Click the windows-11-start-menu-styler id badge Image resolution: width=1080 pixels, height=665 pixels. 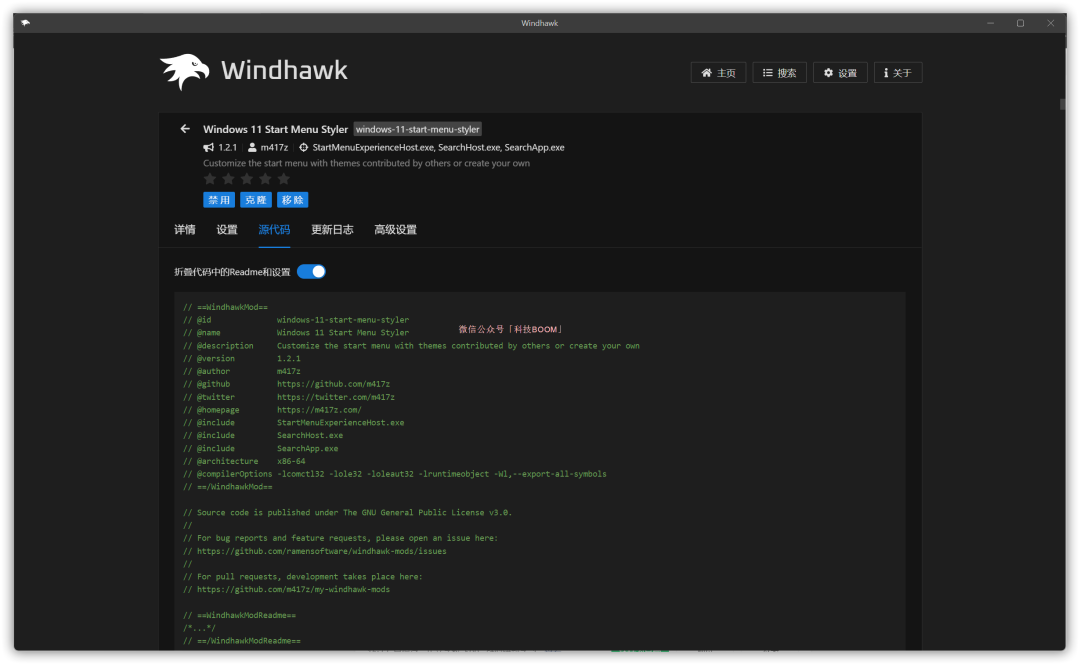[x=417, y=130]
